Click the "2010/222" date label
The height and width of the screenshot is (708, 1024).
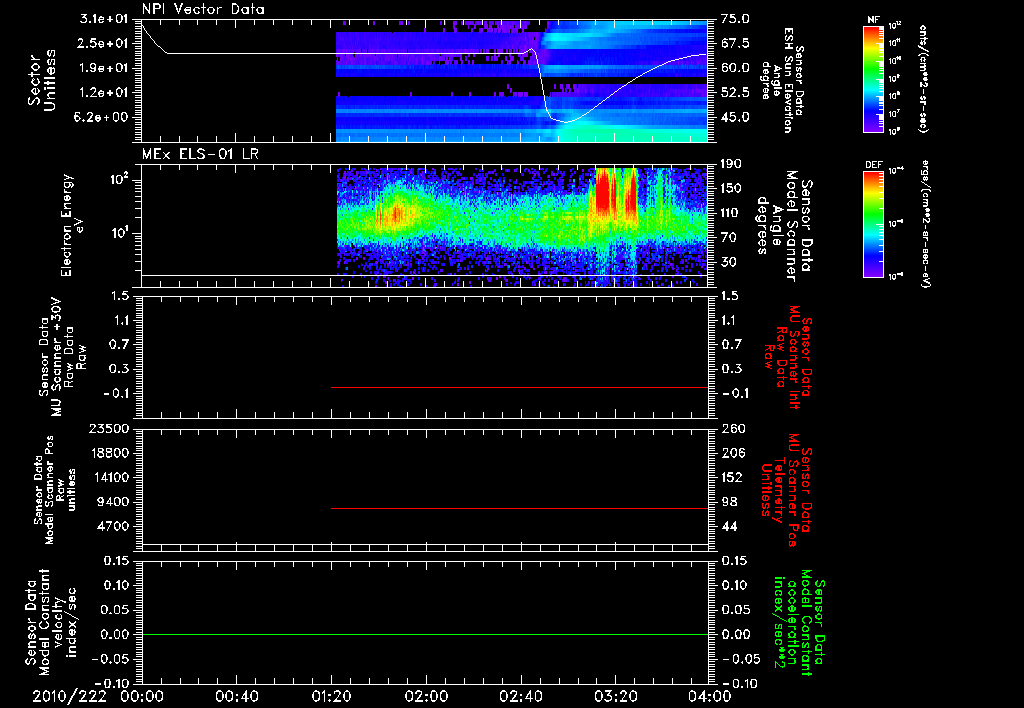tap(69, 696)
